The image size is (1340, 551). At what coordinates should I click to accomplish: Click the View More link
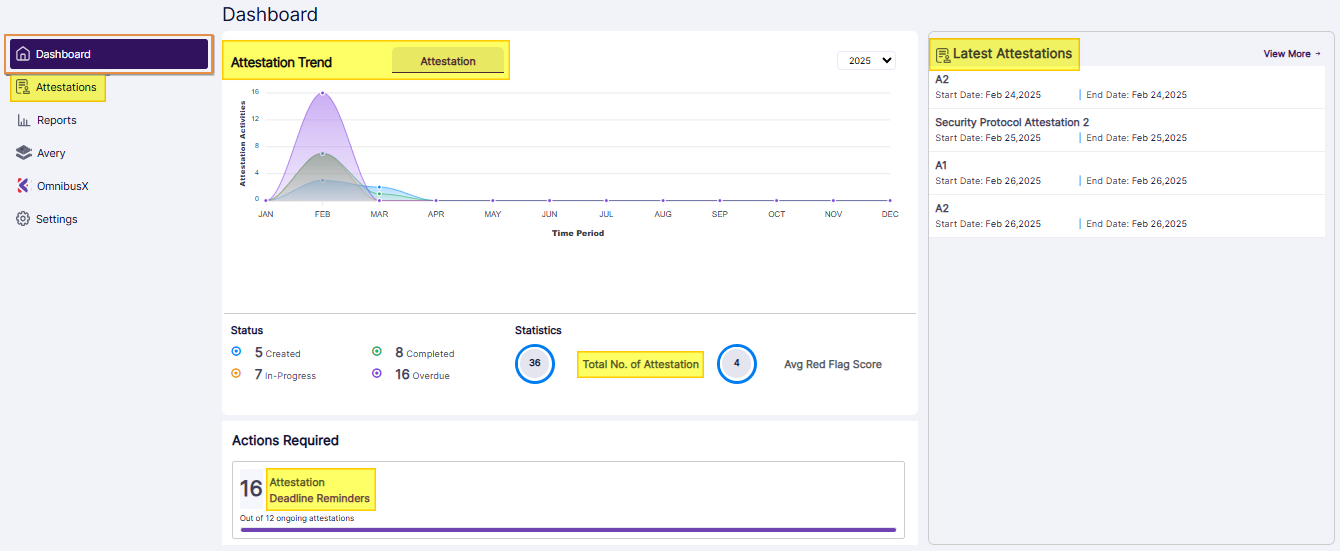click(1292, 54)
